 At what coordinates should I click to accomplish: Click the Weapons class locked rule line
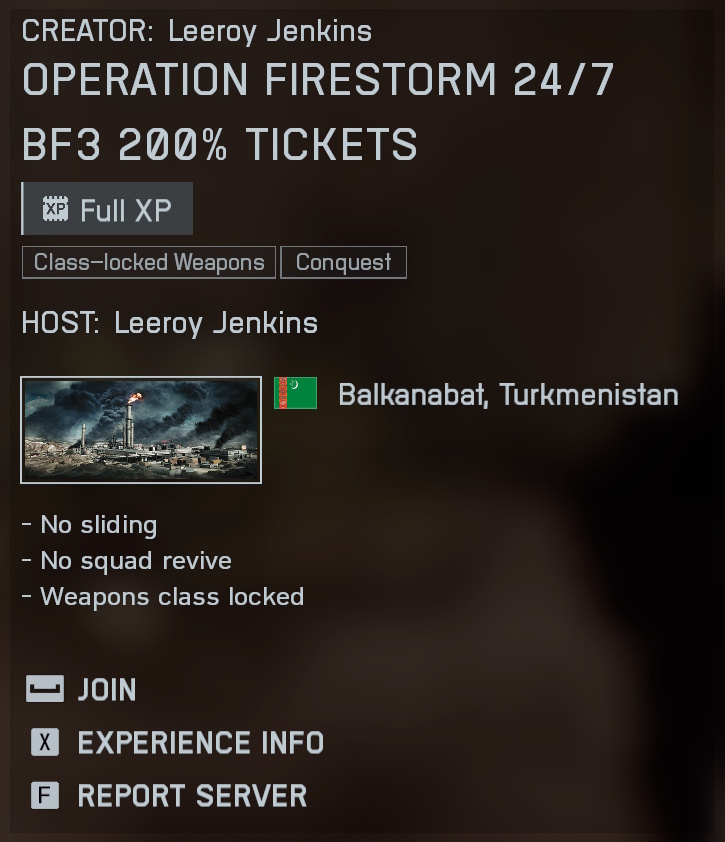(x=163, y=597)
